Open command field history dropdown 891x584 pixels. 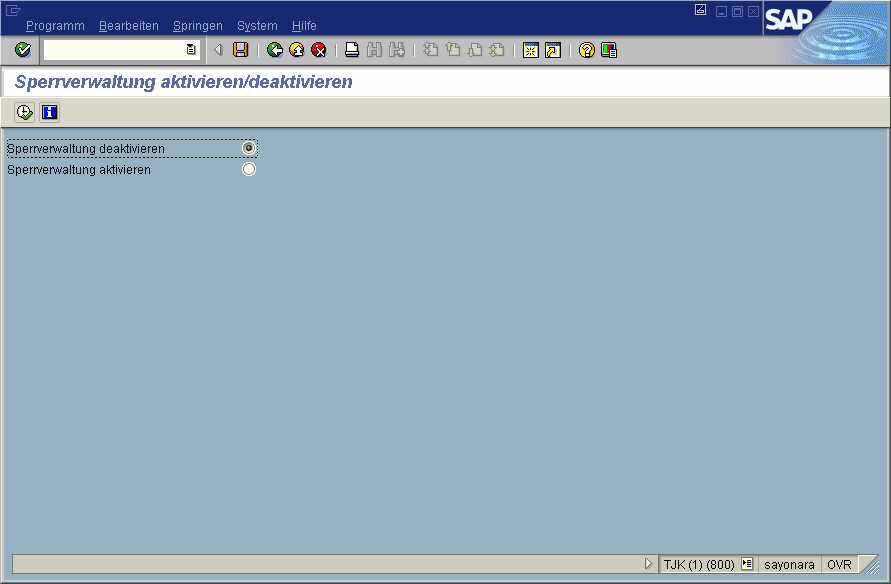click(191, 50)
